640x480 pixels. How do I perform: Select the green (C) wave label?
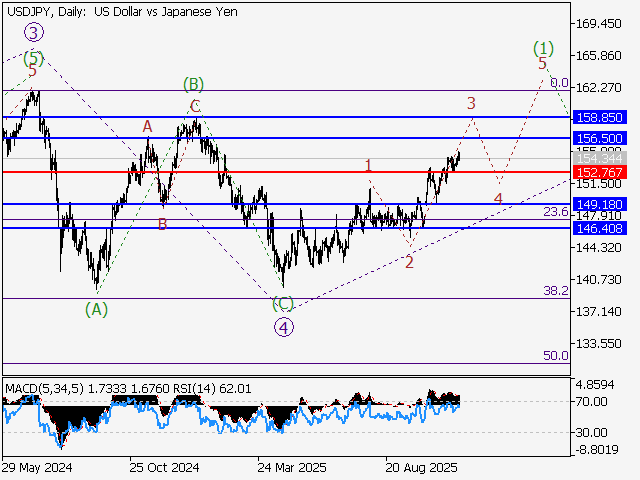[283, 303]
